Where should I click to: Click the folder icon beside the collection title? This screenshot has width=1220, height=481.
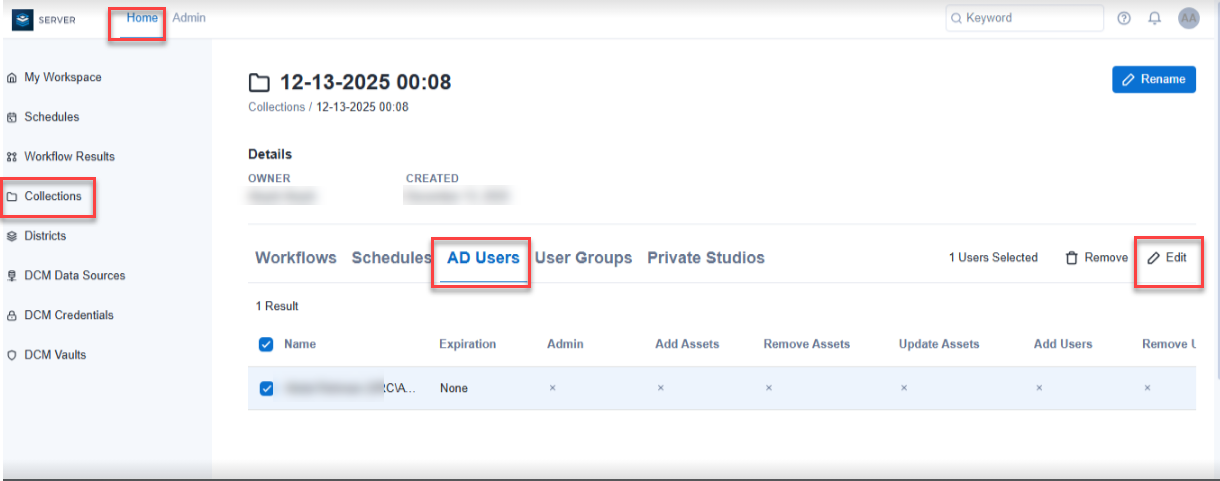click(x=260, y=83)
